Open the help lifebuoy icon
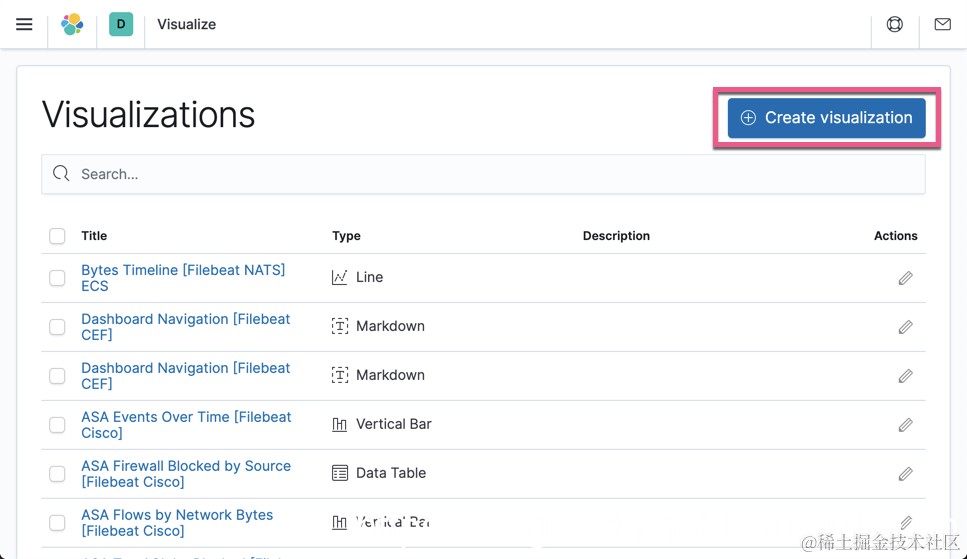 coord(895,24)
